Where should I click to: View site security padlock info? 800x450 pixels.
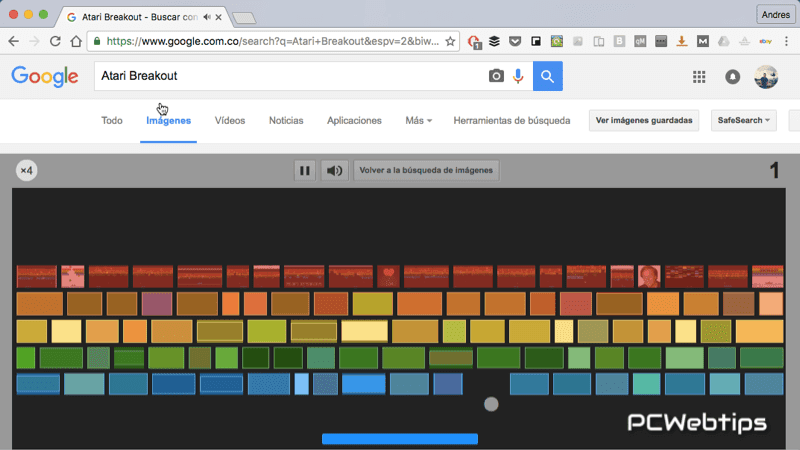click(x=97, y=41)
